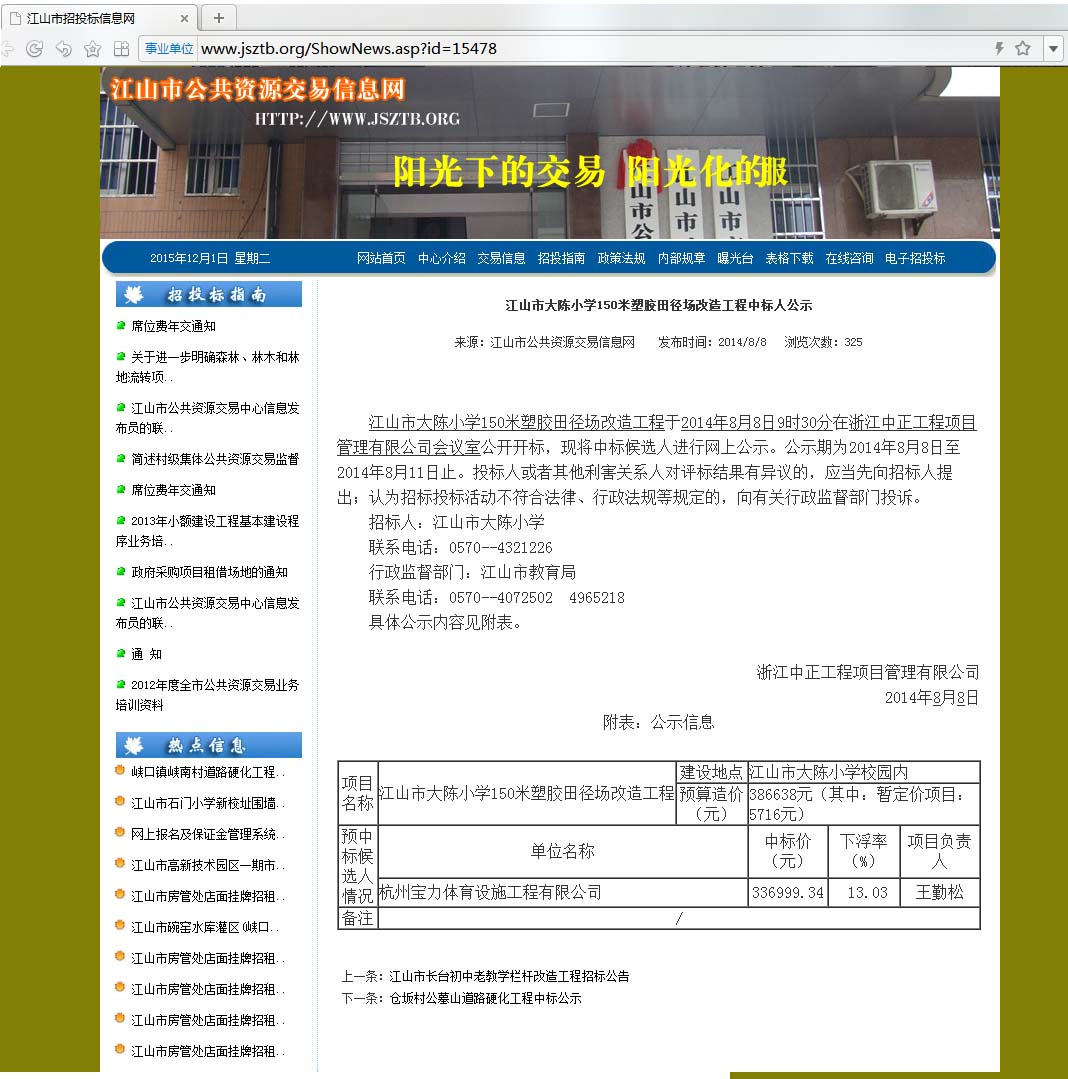Screen dimensions: 1068x1079
Task: Bookmark page with address bar star icon
Action: (1023, 48)
